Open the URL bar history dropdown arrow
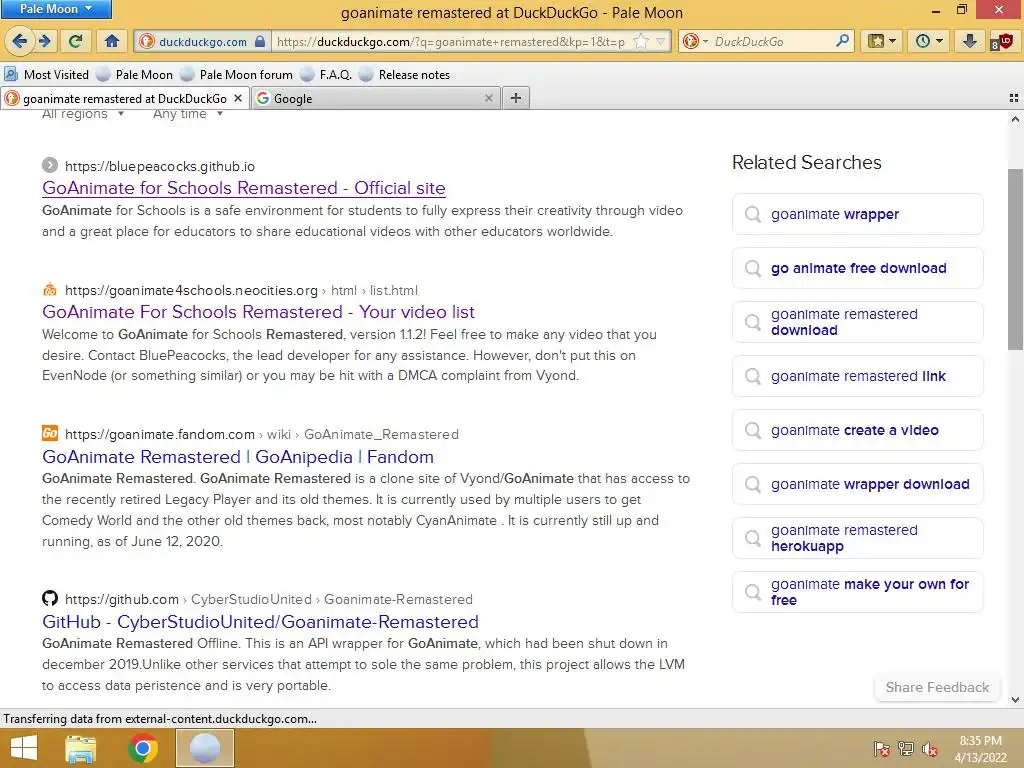1024x768 pixels. [x=661, y=41]
